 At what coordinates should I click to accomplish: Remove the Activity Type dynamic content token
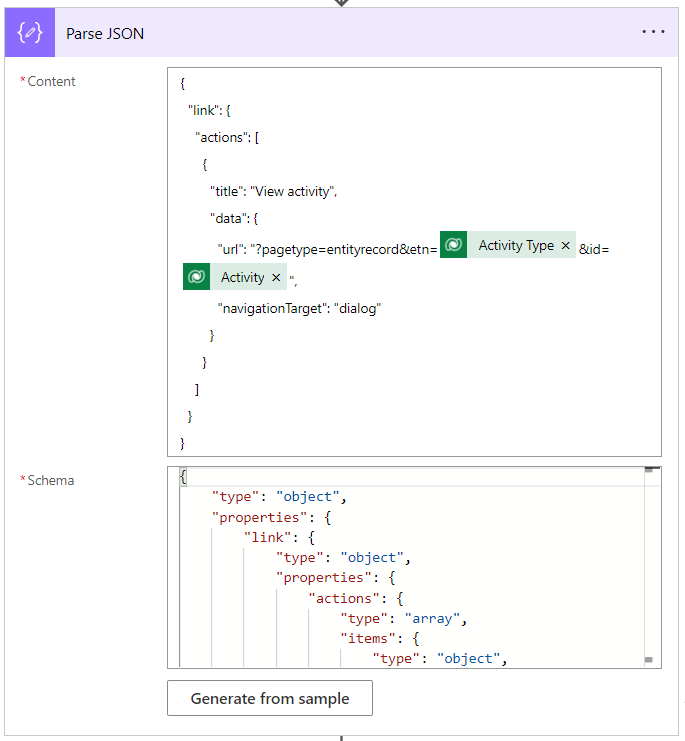[x=565, y=245]
